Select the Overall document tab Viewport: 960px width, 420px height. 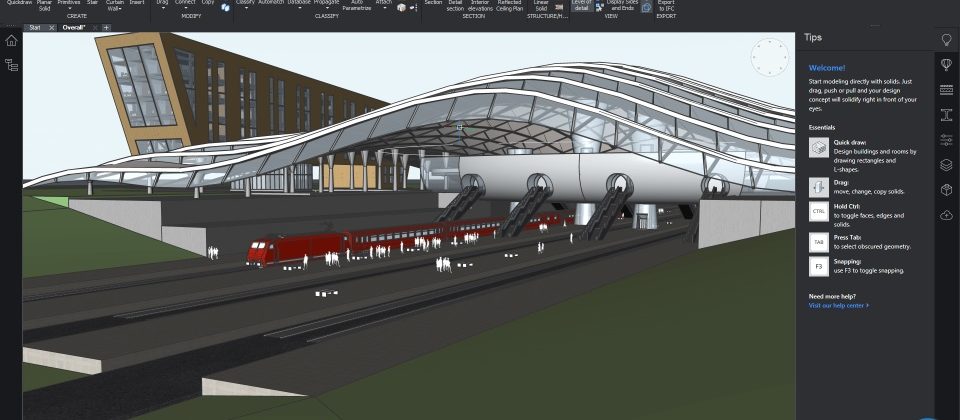pyautogui.click(x=73, y=27)
